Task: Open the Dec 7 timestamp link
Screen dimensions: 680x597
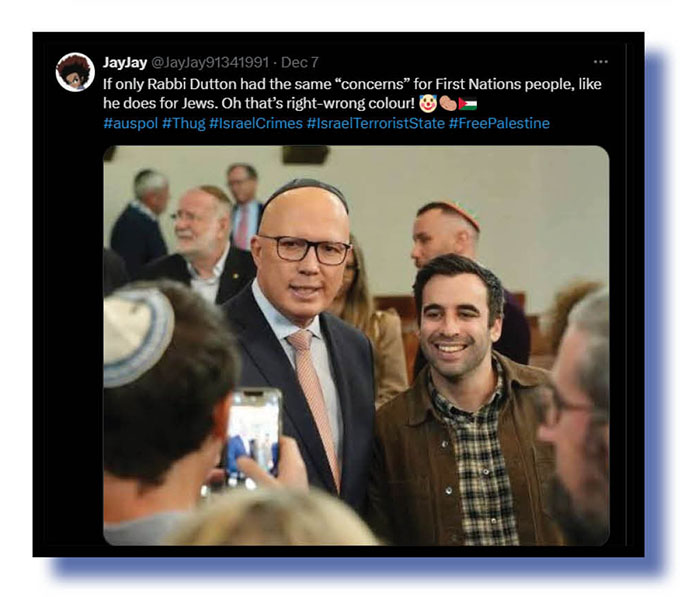Action: [x=300, y=62]
